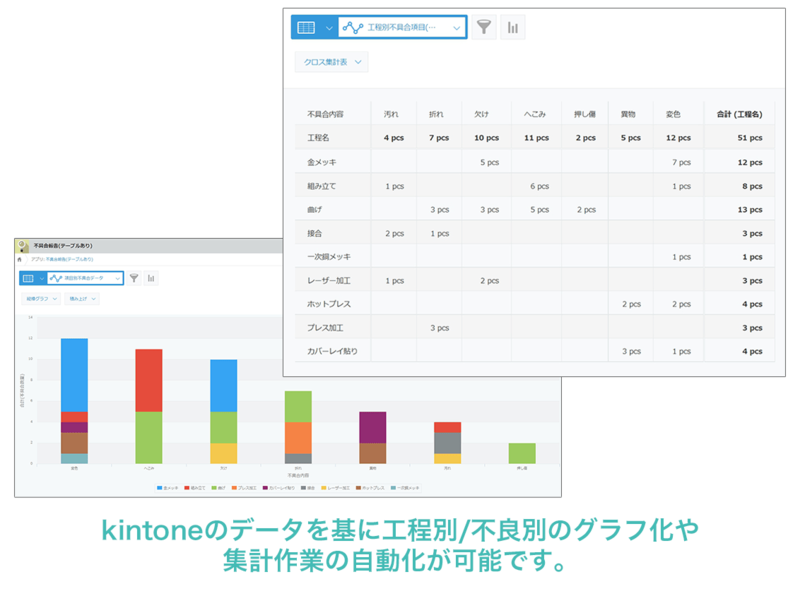Click the 曲げ row label

tap(314, 210)
